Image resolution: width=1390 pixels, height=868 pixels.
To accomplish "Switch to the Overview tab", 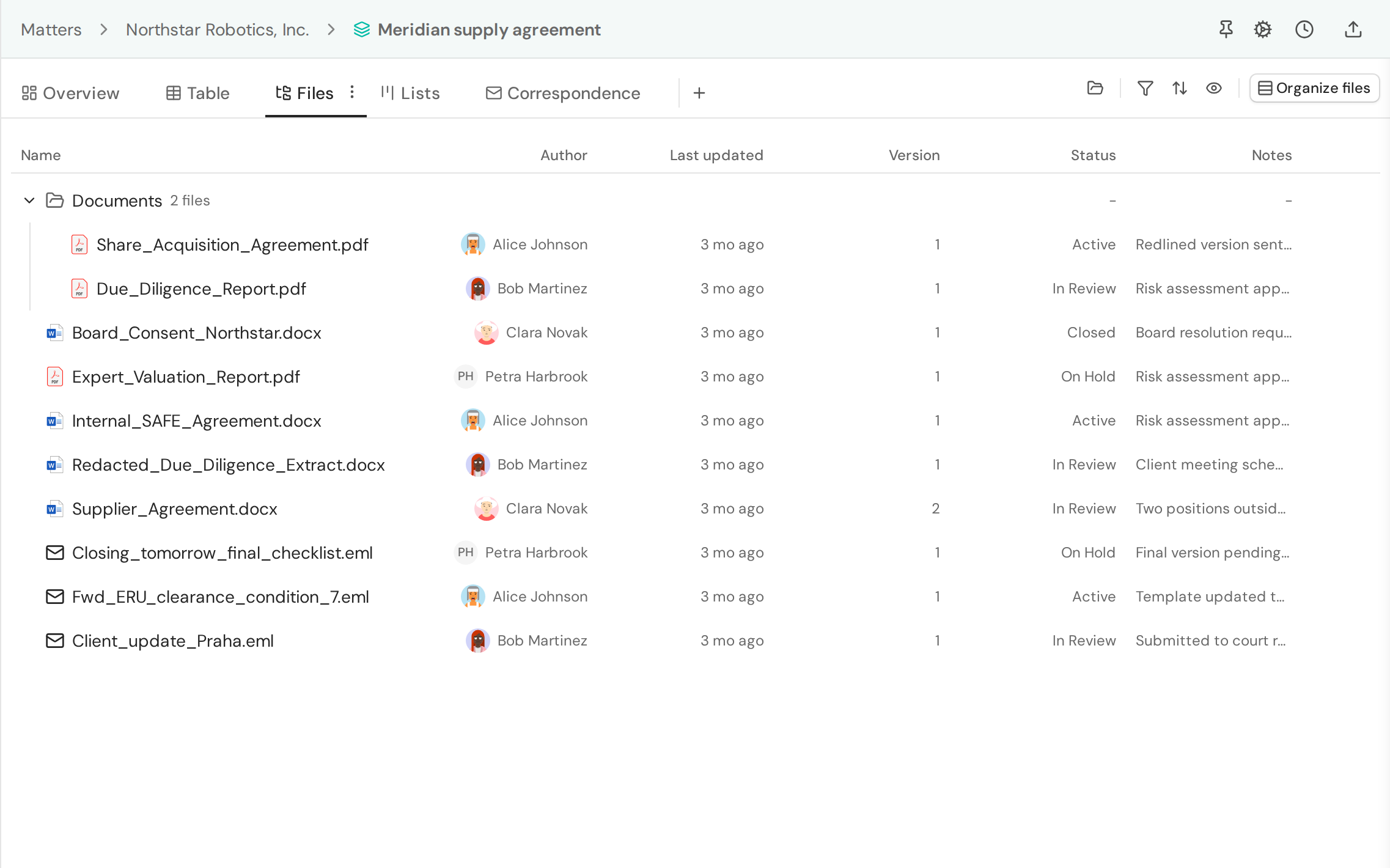I will pos(70,93).
